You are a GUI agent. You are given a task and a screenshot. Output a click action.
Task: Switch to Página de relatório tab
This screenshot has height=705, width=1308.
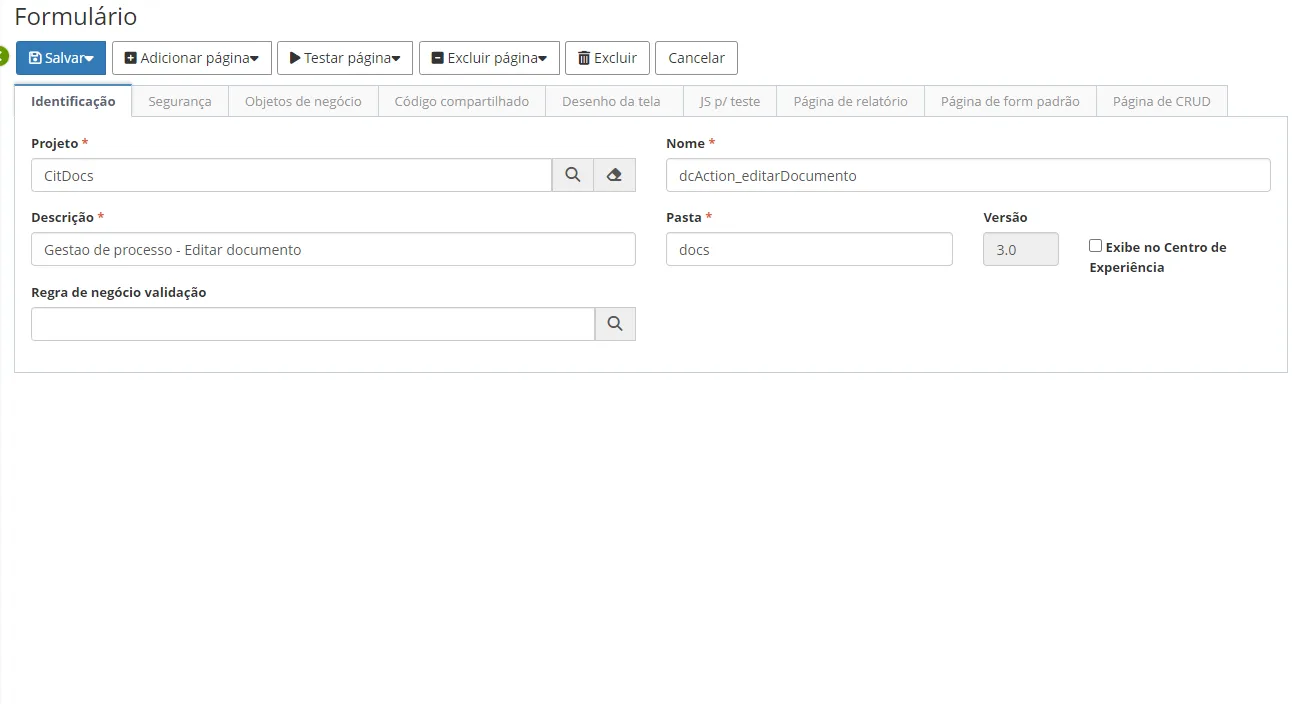[x=851, y=101]
